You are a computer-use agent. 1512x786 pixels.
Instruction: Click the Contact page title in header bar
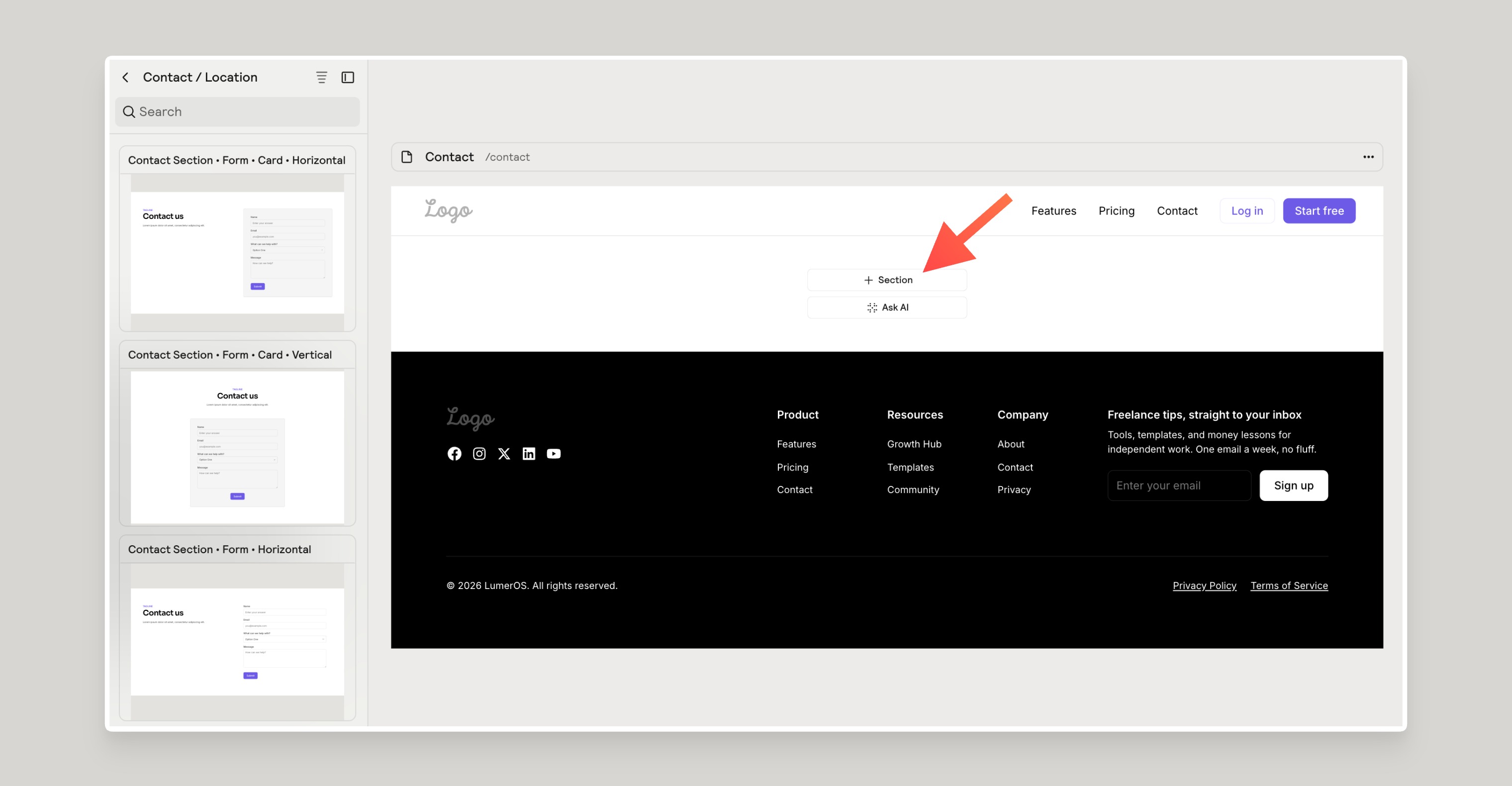pyautogui.click(x=449, y=157)
